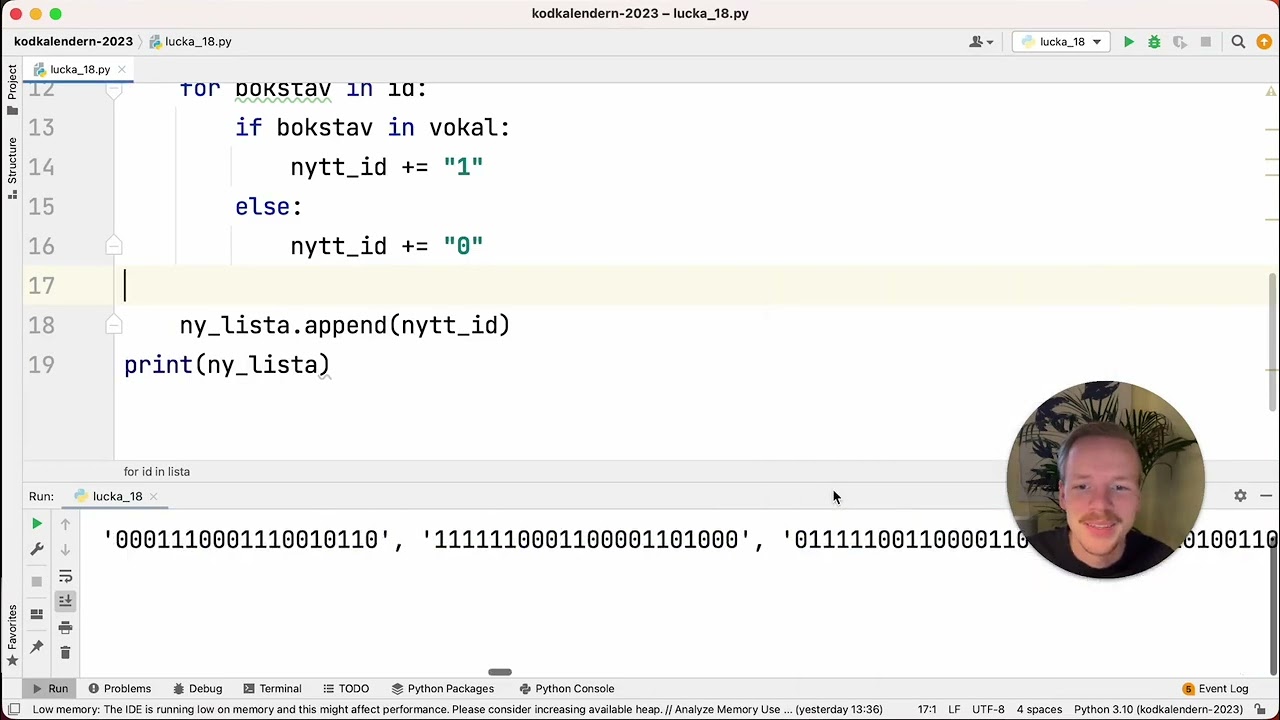
Task: Close lucka_18 tab in Run panel
Action: [x=153, y=496]
